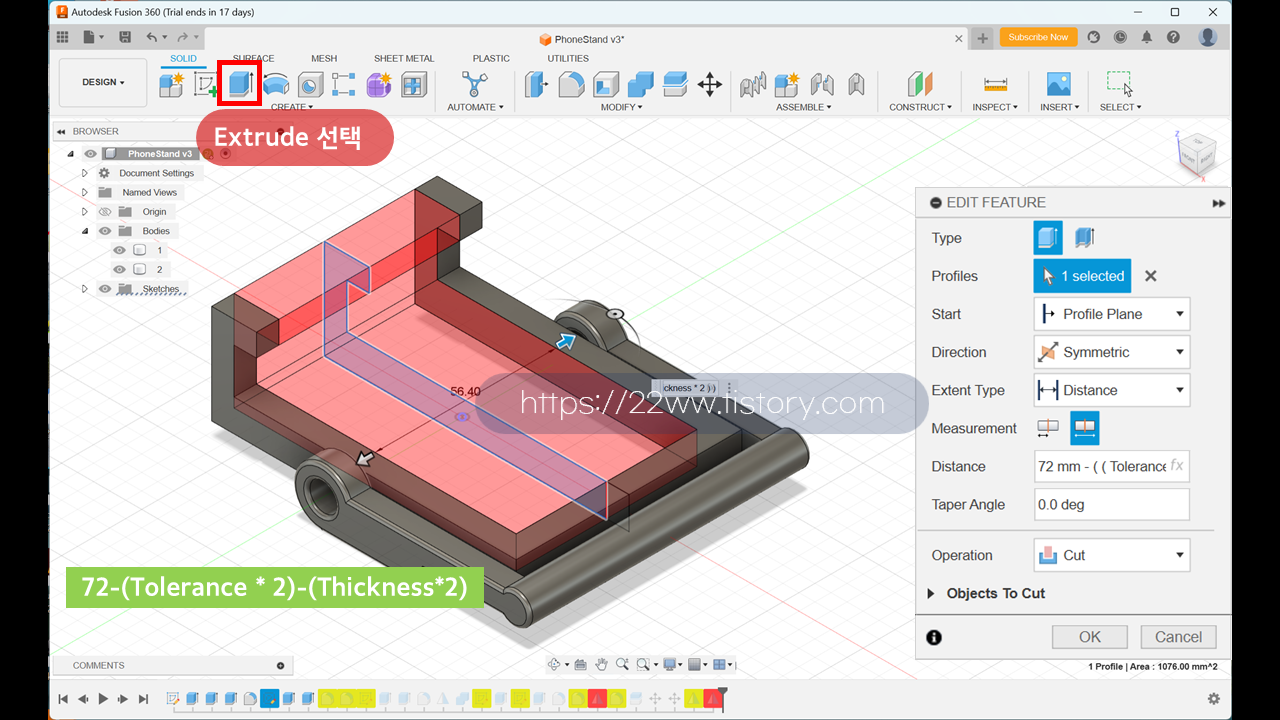The height and width of the screenshot is (720, 1280).
Task: Select the Create Sketch tool
Action: 206,84
